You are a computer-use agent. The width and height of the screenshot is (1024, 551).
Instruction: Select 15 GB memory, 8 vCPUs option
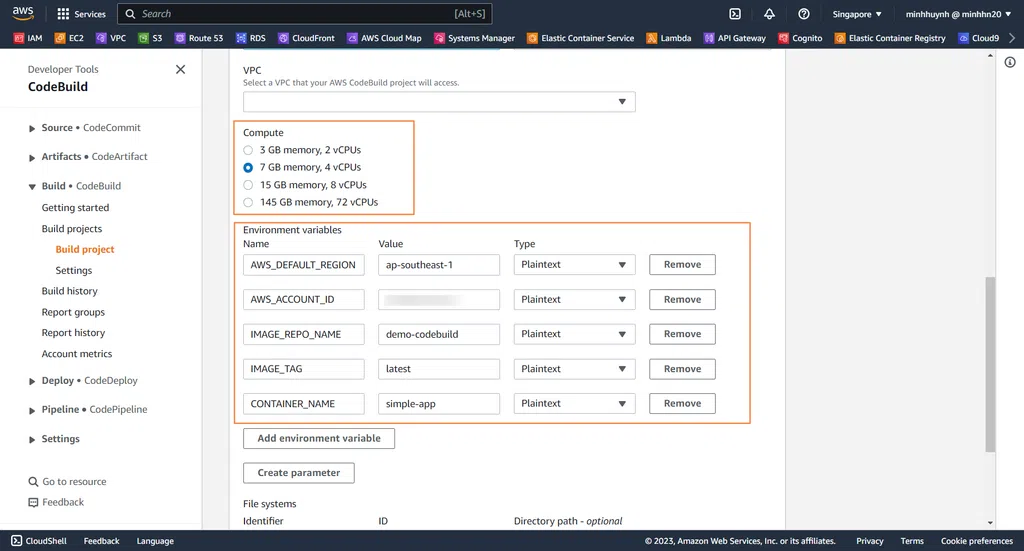coord(249,185)
